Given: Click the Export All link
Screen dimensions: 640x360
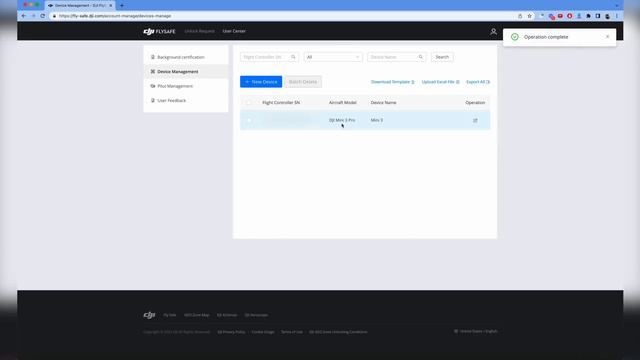Looking at the screenshot, I should (x=478, y=82).
